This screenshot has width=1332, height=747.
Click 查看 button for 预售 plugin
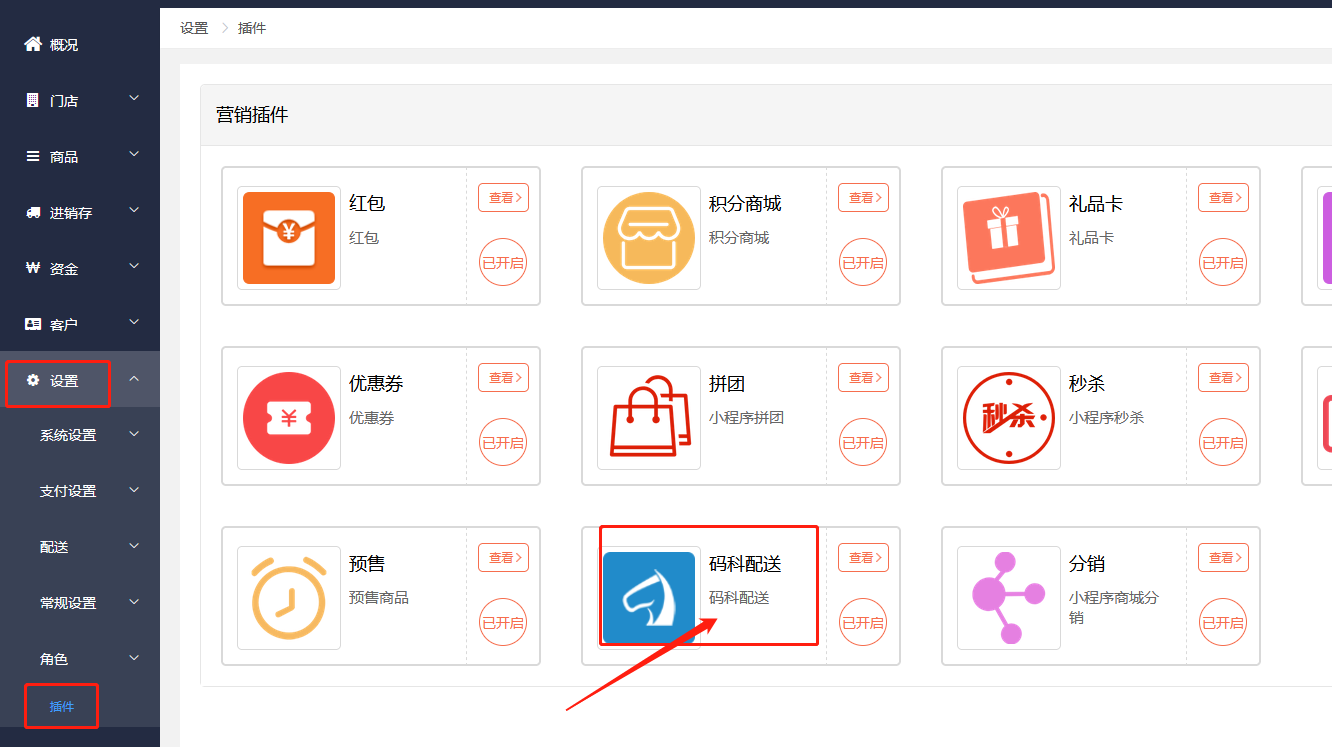point(503,558)
